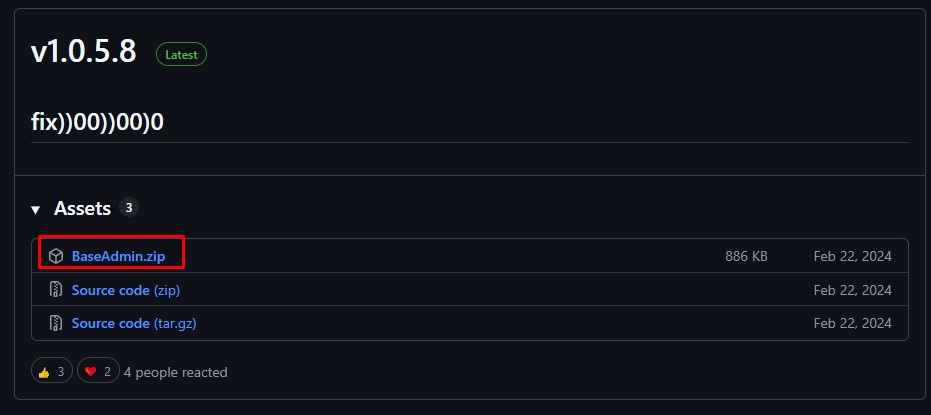Click the fix))00))00)0 release description

point(98,121)
